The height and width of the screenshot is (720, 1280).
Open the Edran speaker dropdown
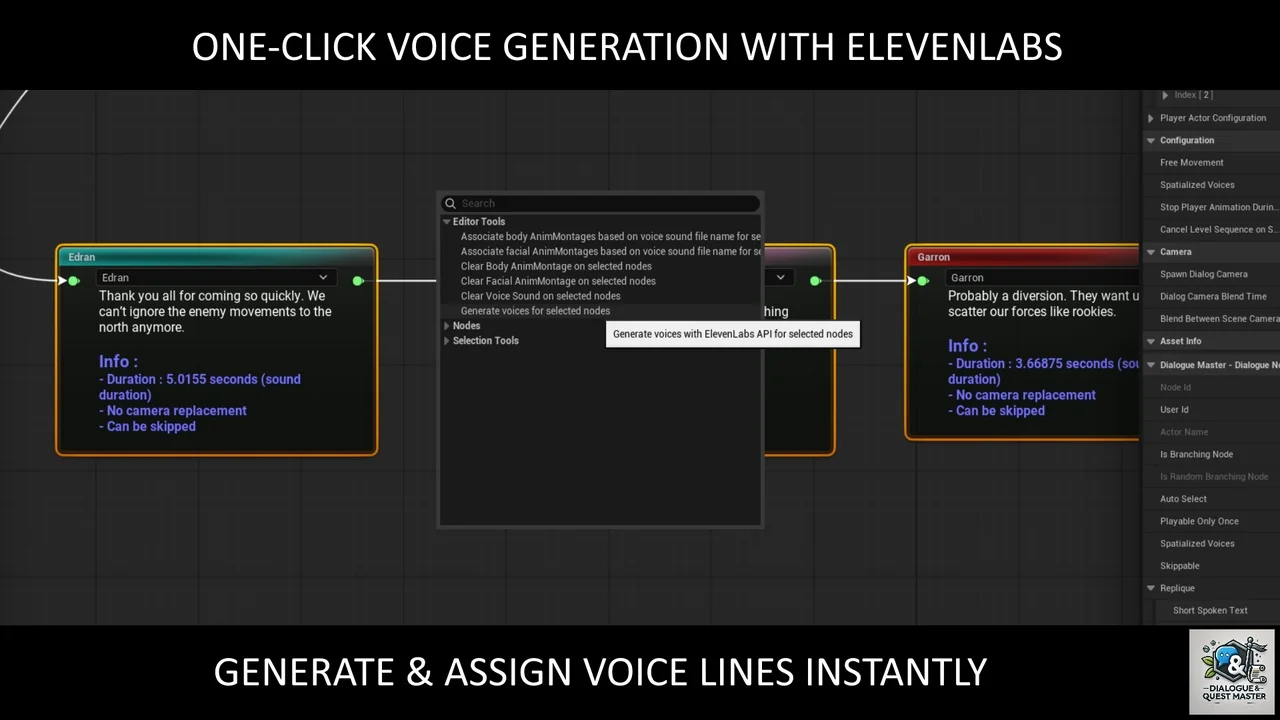[322, 278]
